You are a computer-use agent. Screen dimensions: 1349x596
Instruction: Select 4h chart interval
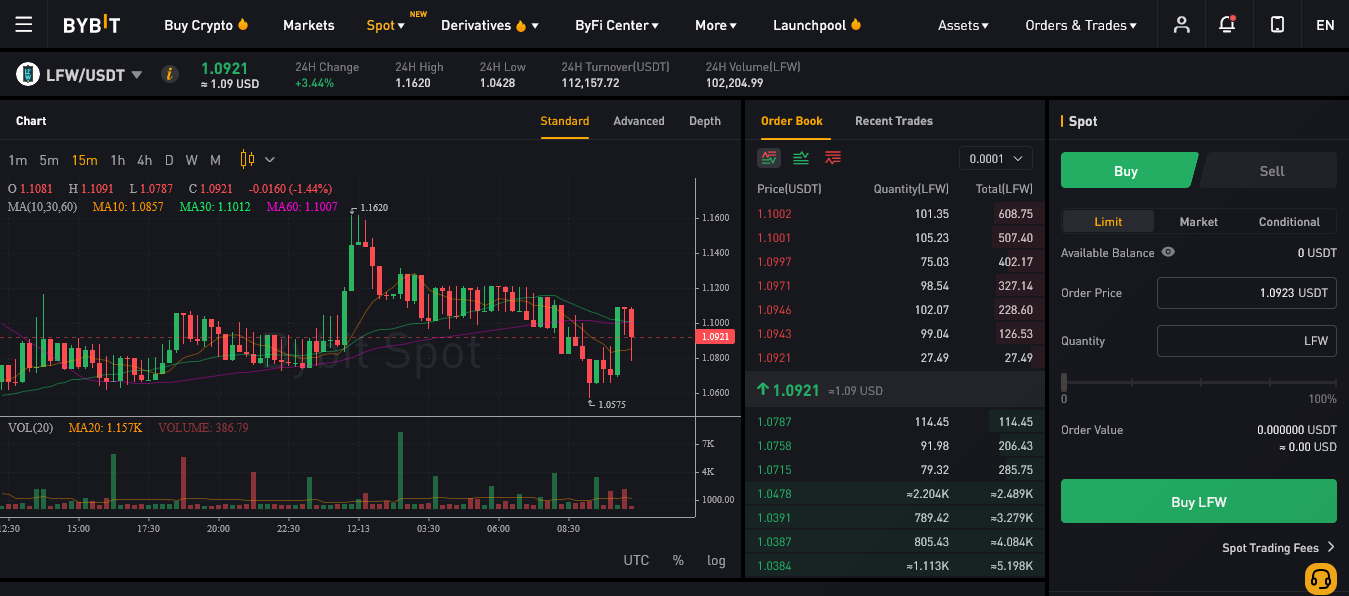pos(145,160)
